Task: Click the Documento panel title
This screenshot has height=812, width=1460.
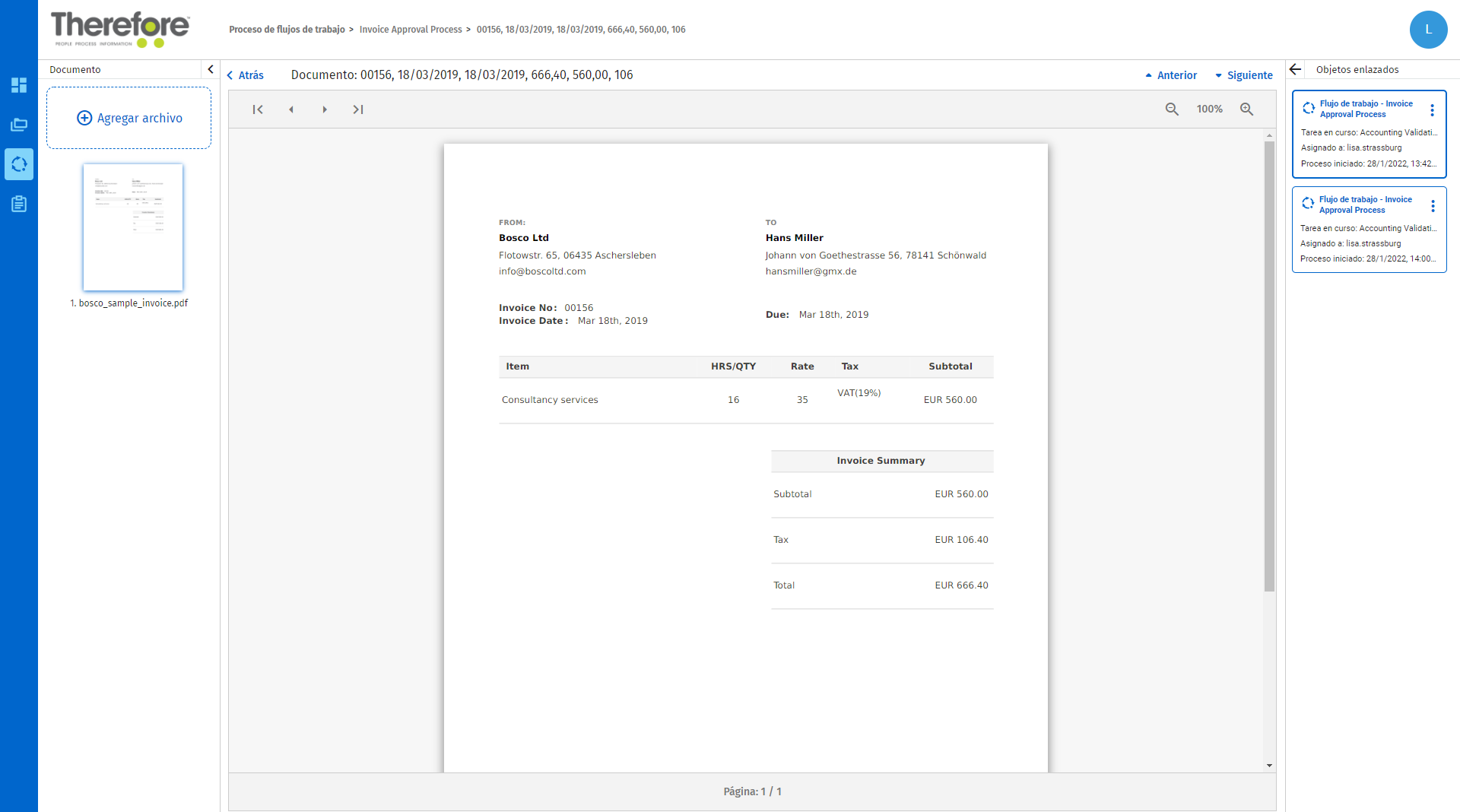Action: click(x=75, y=69)
